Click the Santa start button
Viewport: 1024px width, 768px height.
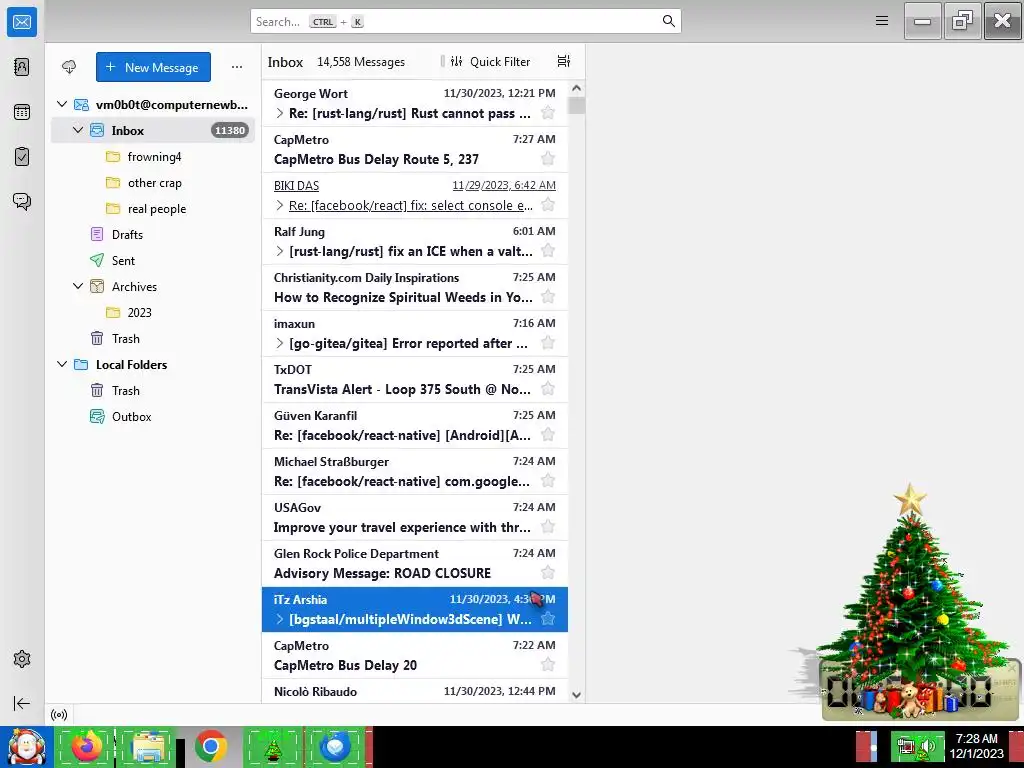pos(26,746)
